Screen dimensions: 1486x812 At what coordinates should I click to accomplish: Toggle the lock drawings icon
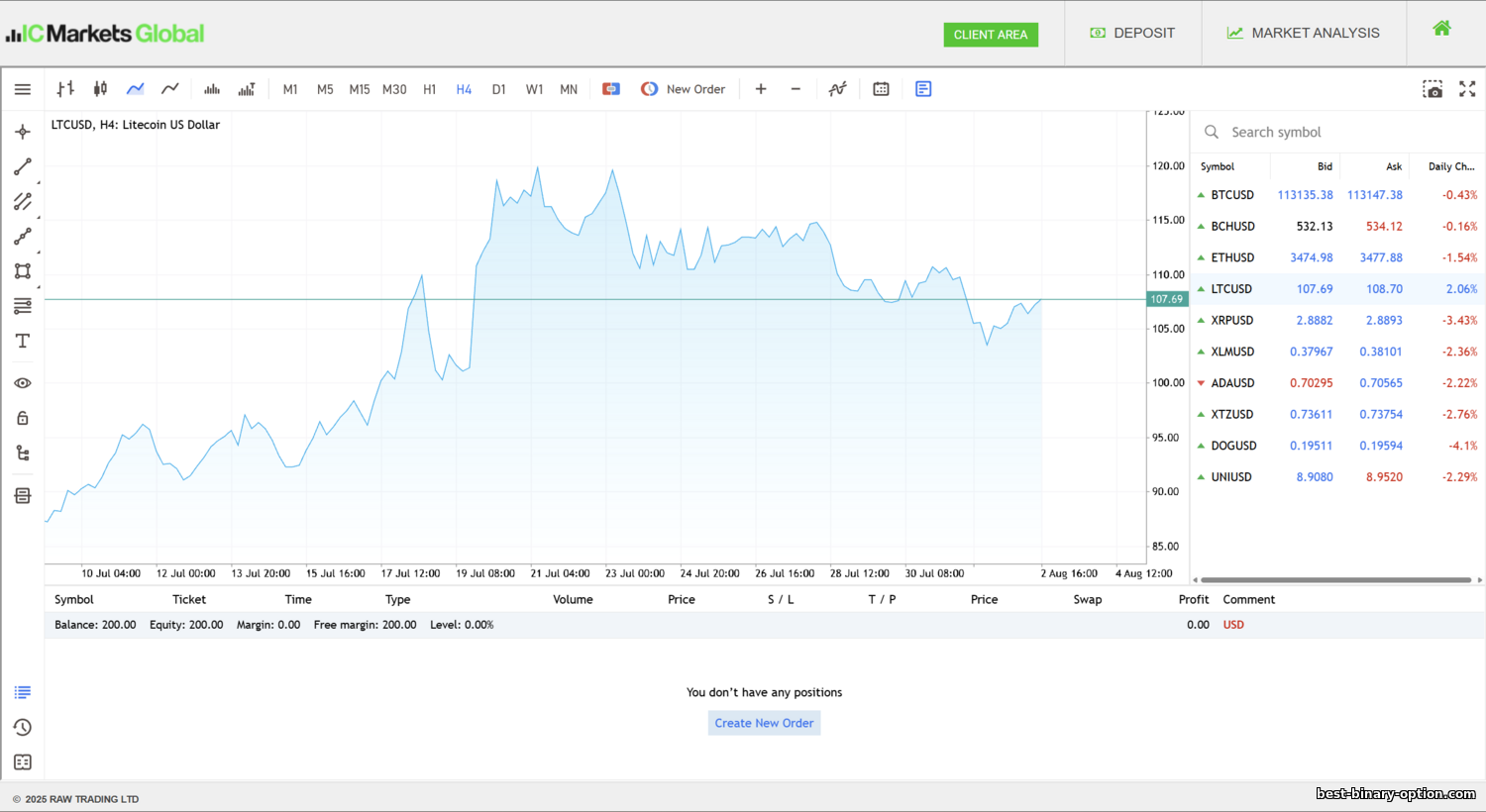click(x=23, y=418)
